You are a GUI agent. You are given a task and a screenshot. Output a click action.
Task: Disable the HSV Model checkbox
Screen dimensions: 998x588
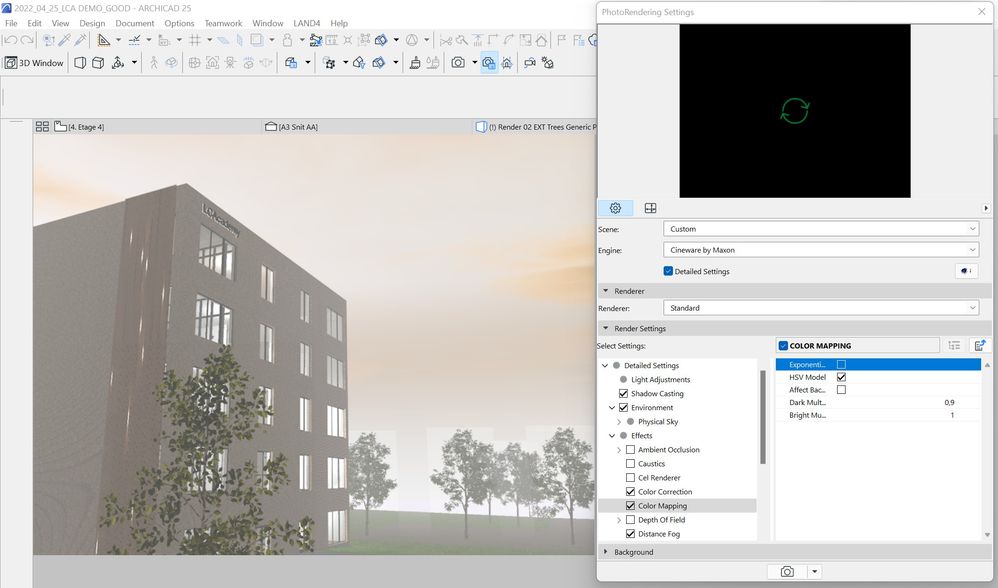coord(841,377)
